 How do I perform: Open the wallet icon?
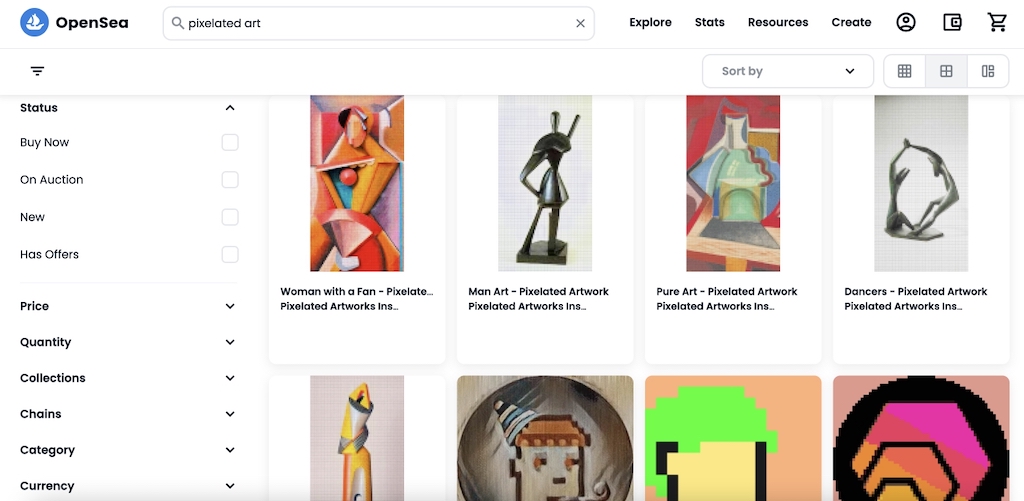coord(952,22)
